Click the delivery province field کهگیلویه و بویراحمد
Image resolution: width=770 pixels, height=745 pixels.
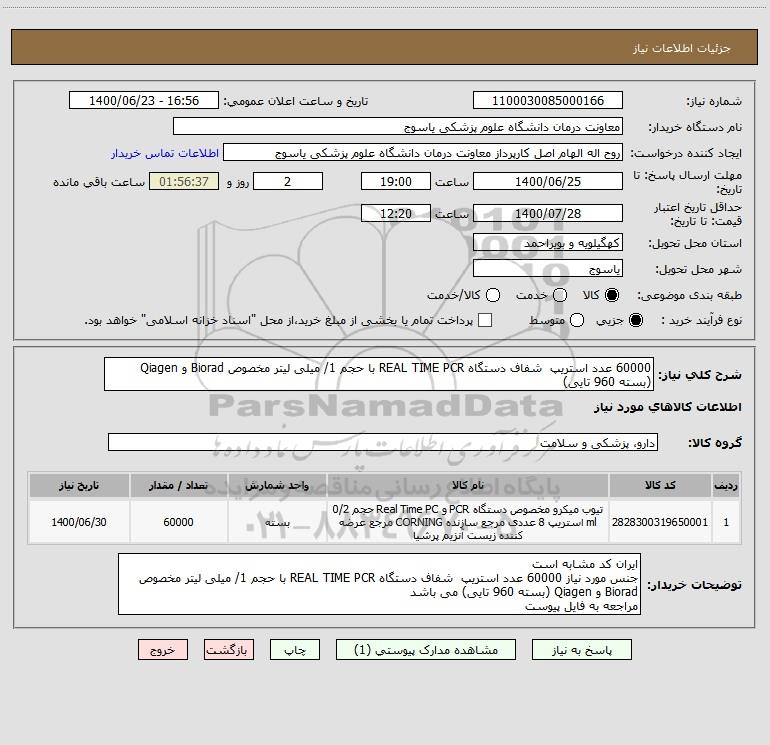[548, 242]
